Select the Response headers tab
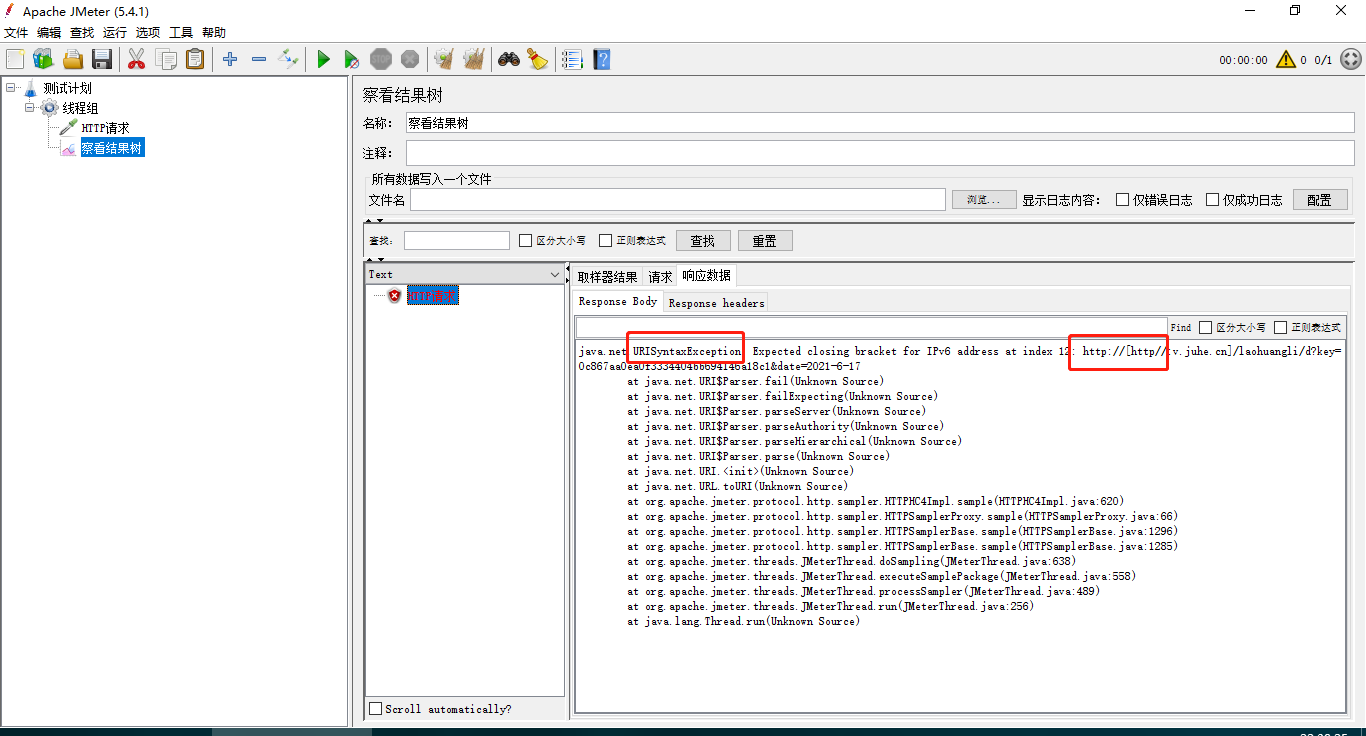Viewport: 1366px width, 736px height. pyautogui.click(x=716, y=303)
